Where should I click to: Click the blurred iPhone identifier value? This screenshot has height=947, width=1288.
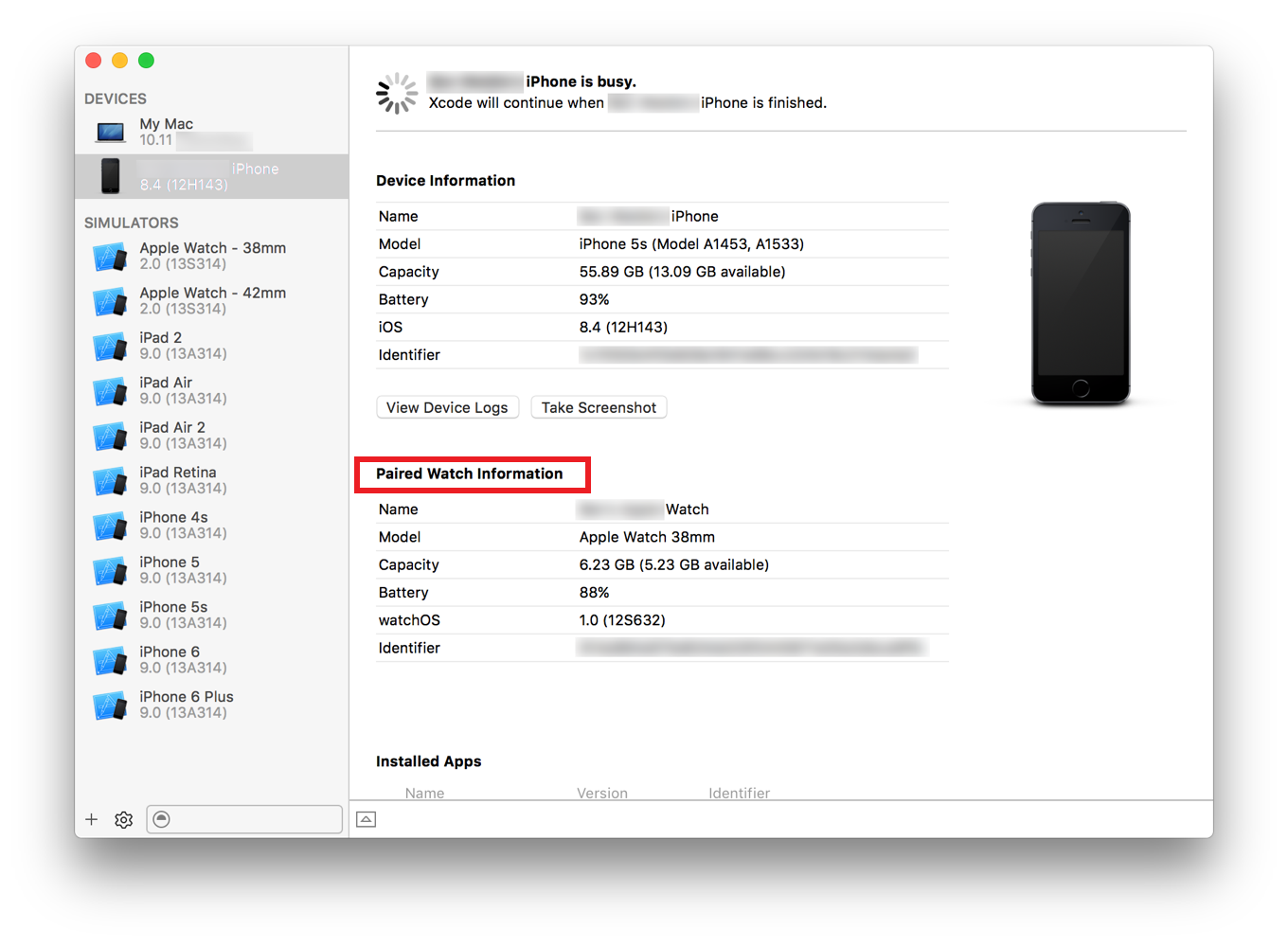click(748, 355)
